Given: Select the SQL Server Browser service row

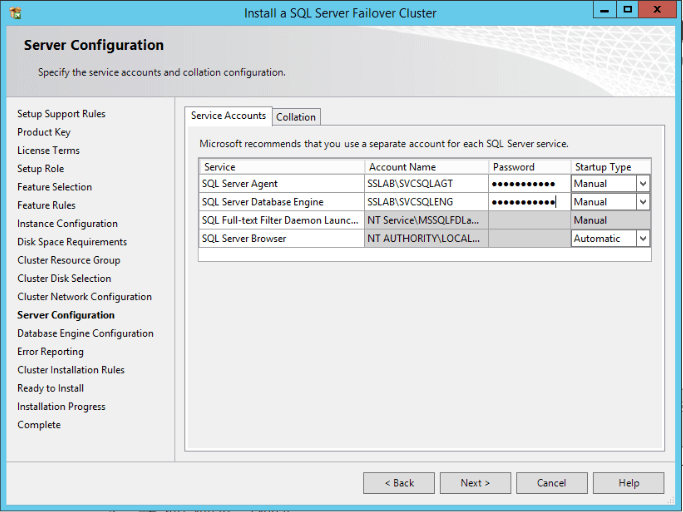Looking at the screenshot, I should (281, 239).
